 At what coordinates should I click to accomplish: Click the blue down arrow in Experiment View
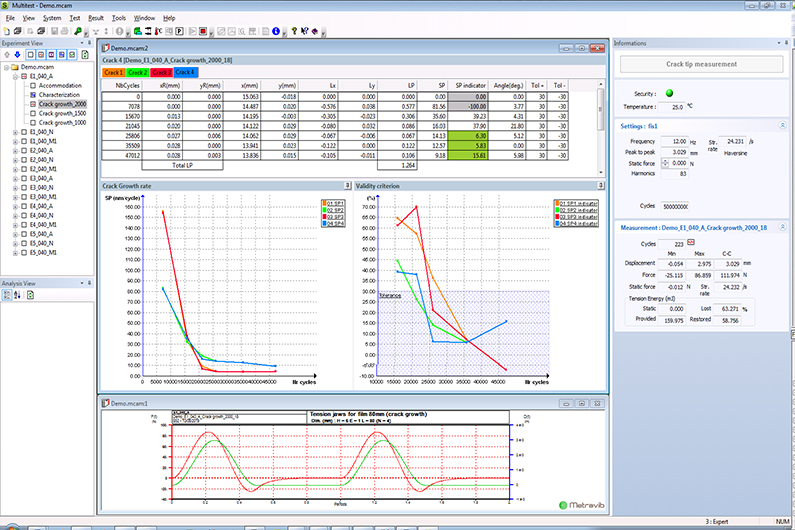coord(17,54)
